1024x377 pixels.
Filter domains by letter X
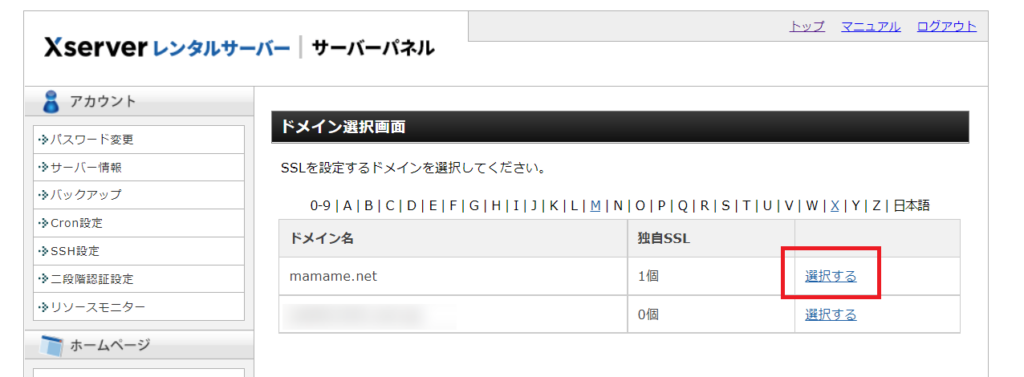coord(835,206)
